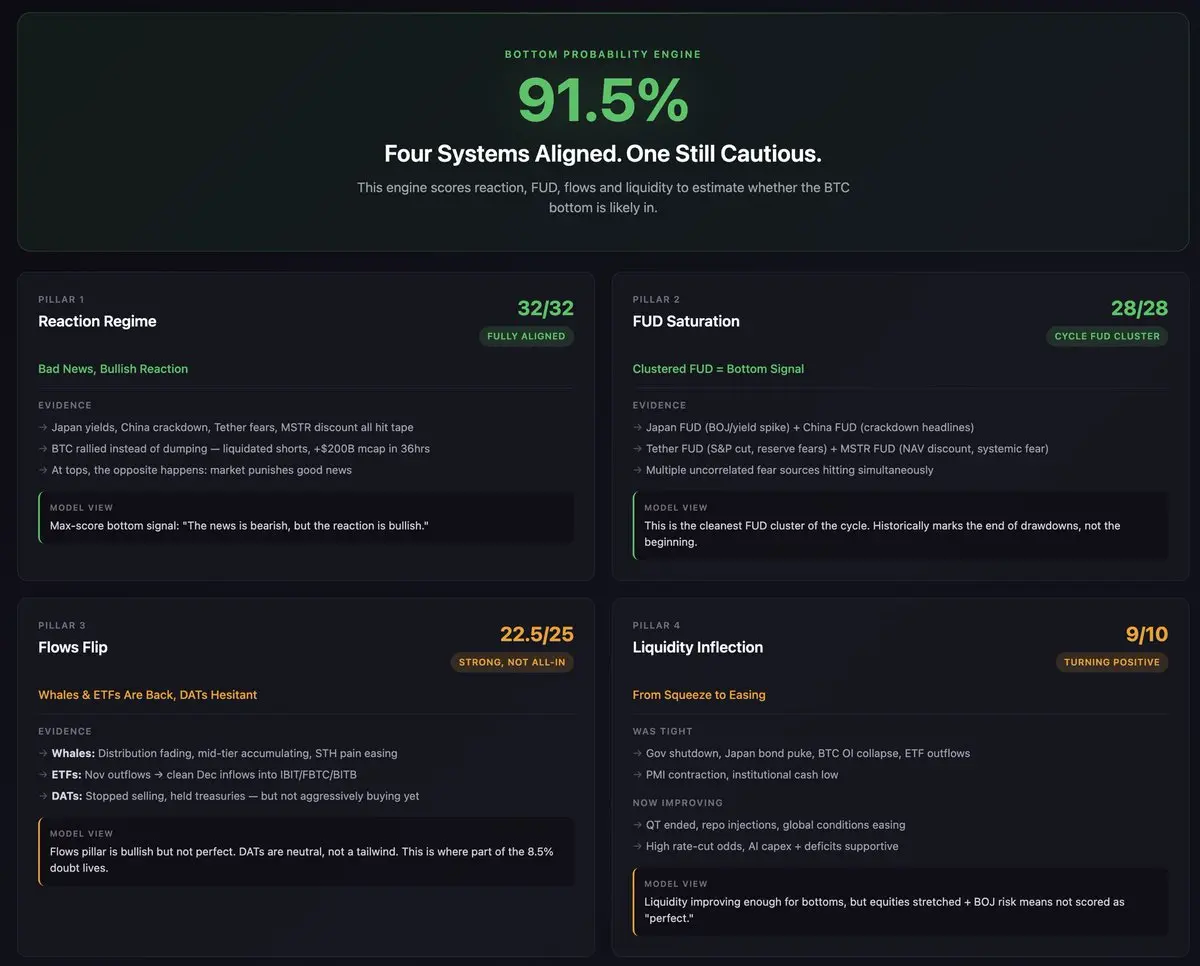Click the 28/28 score in Pillar 2
Screen dimensions: 1200x966
[1139, 308]
